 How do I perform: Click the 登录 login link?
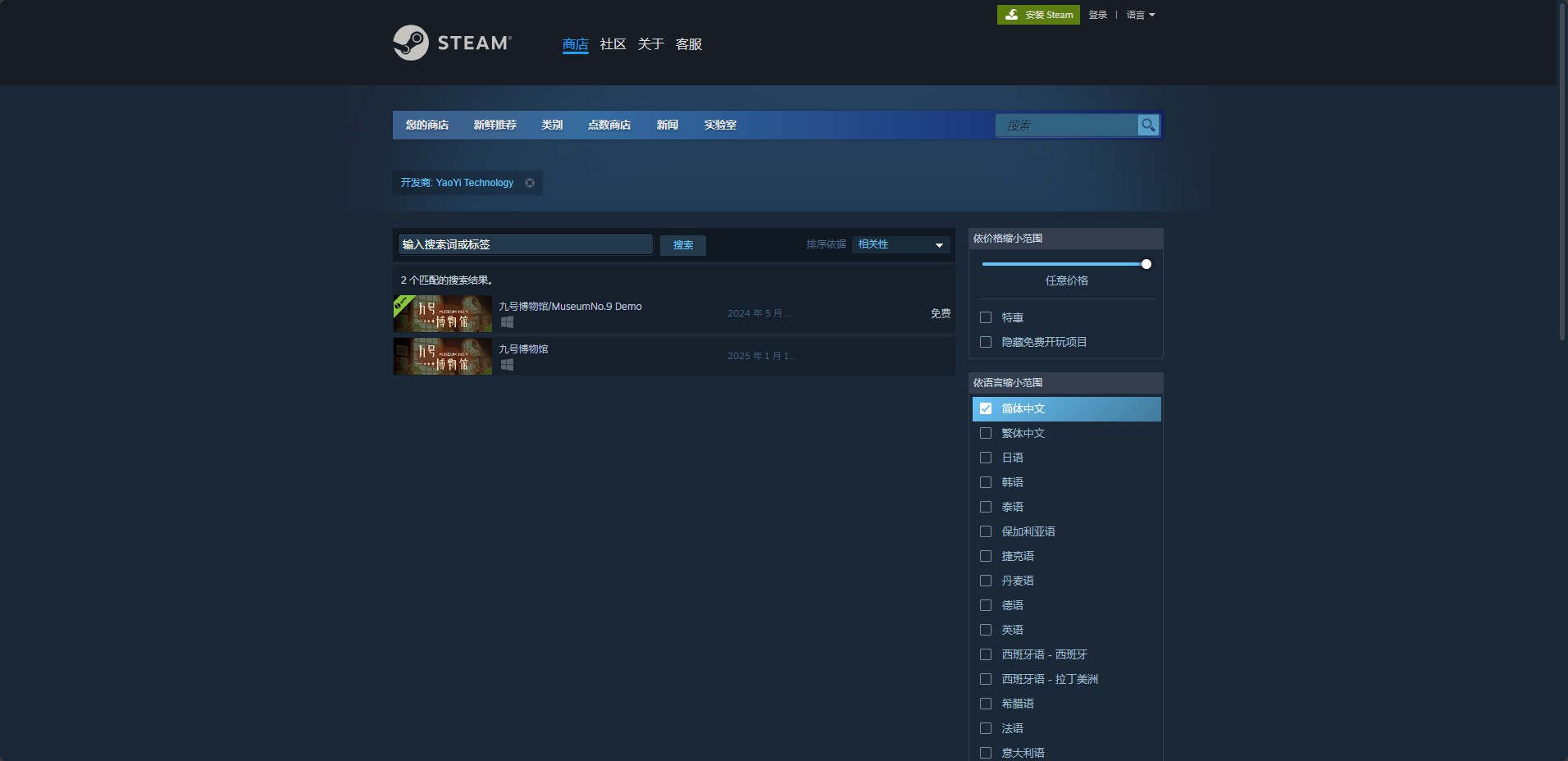pos(1097,15)
